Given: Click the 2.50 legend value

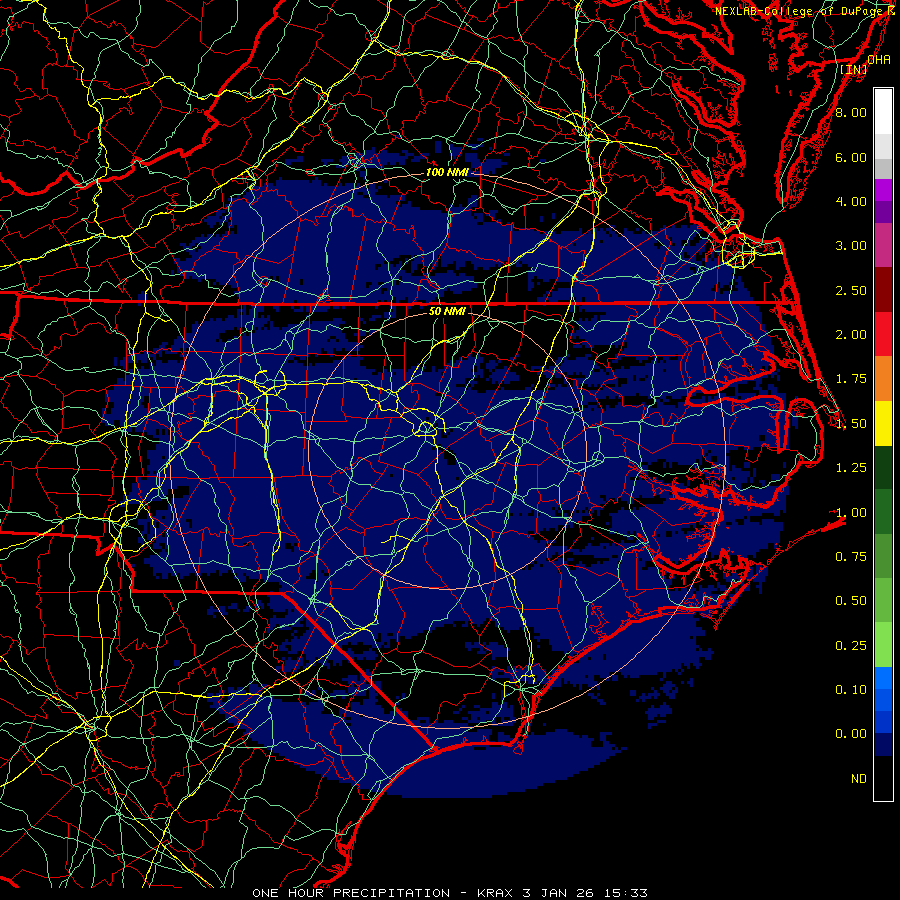Looking at the screenshot, I should 851,290.
